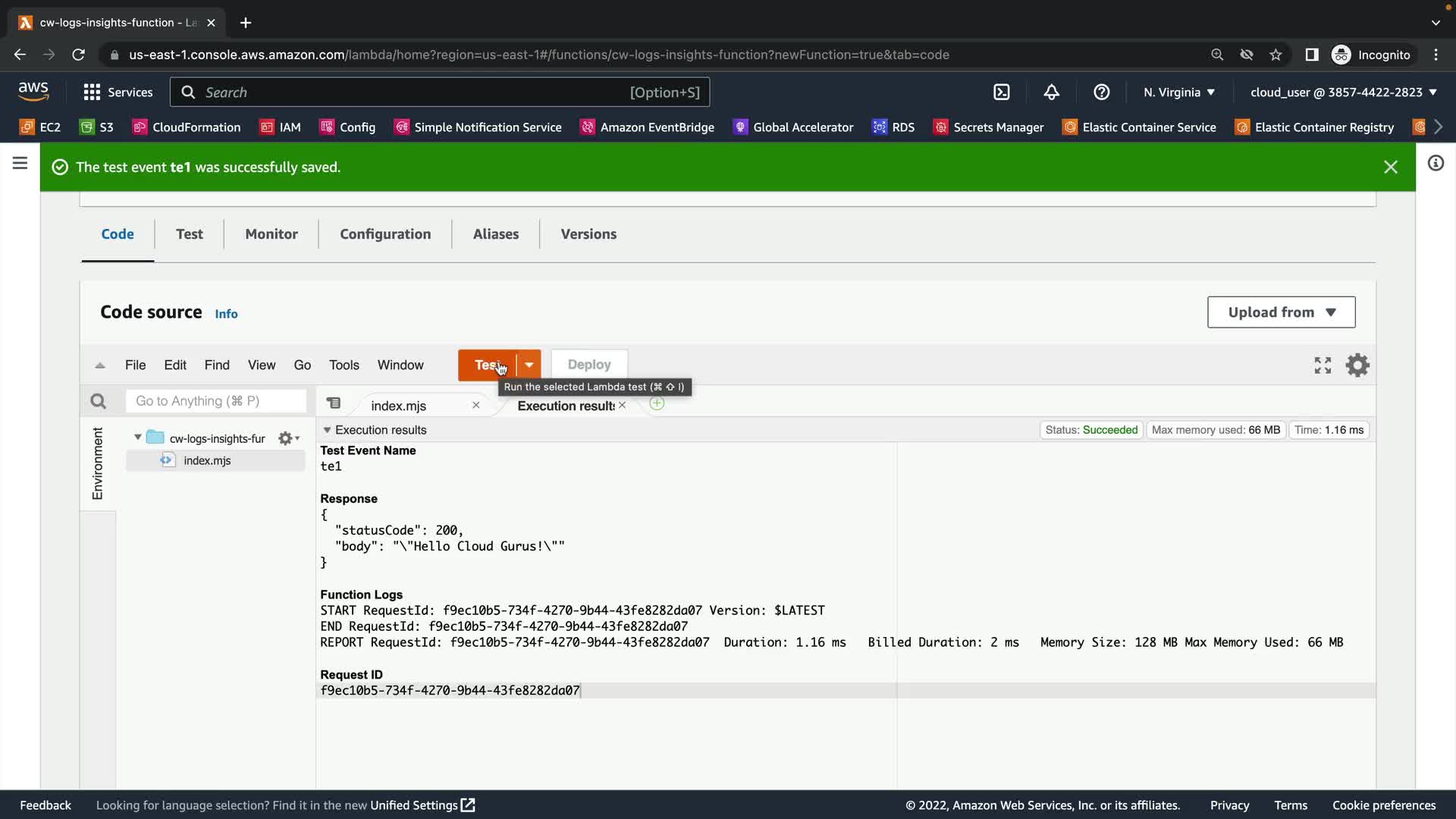Click the search magnifier in Environment panel
This screenshot has height=819, width=1456.
(x=98, y=401)
